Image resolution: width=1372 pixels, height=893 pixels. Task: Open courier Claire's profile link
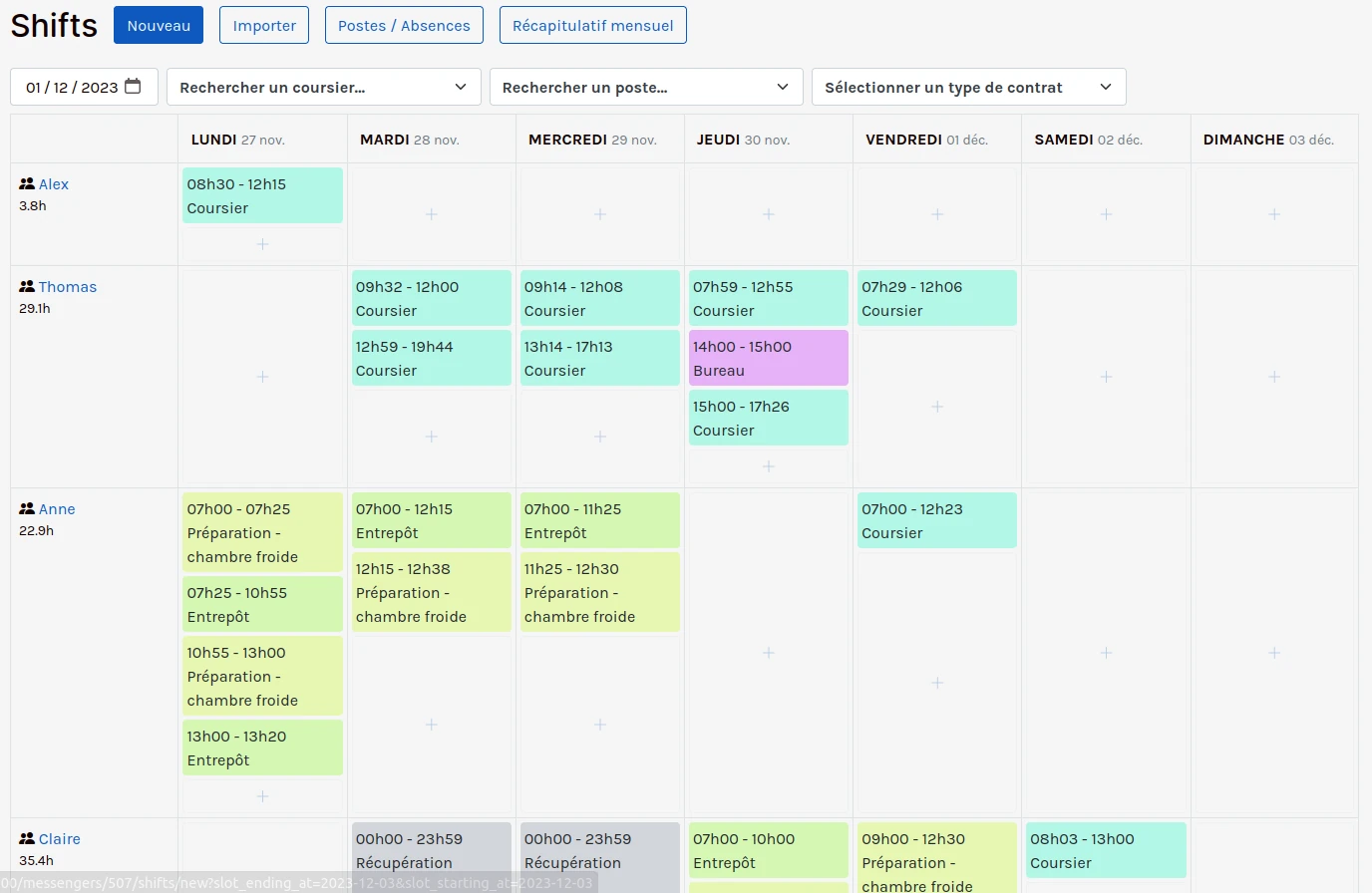click(x=60, y=839)
